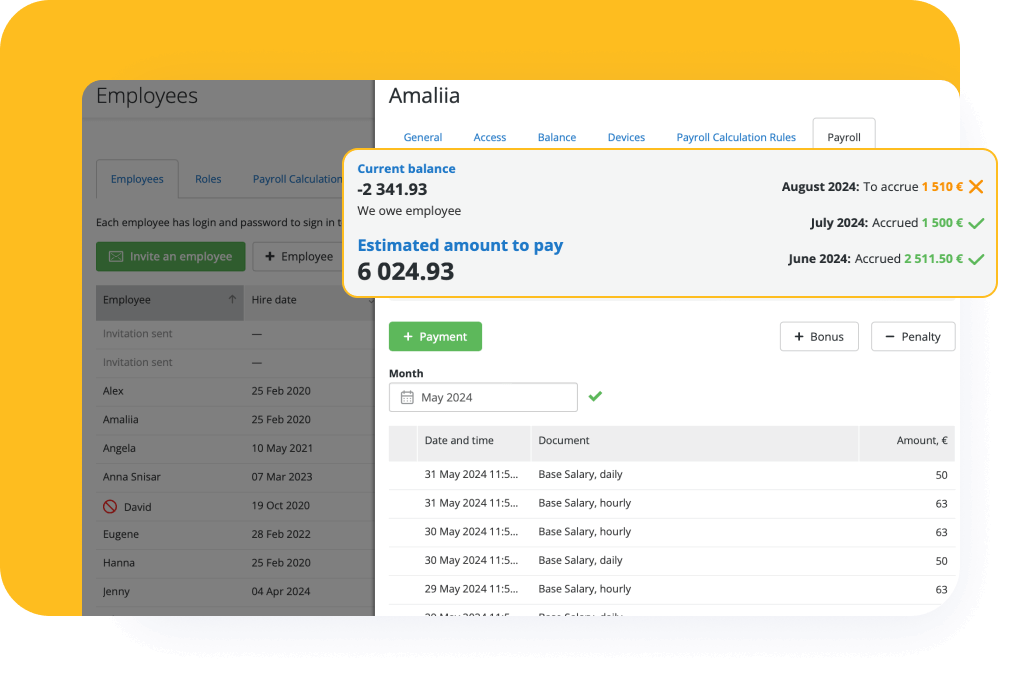Click the calendar icon in Month field
1020x688 pixels.
coord(407,397)
